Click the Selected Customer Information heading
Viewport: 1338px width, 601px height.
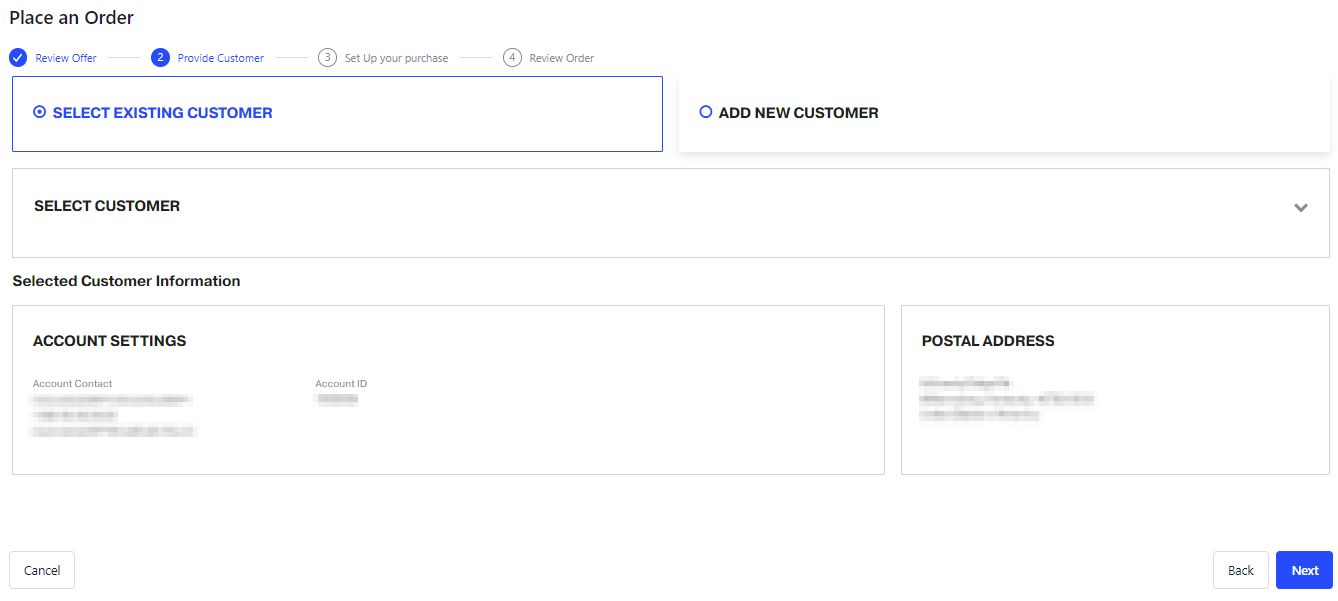126,281
